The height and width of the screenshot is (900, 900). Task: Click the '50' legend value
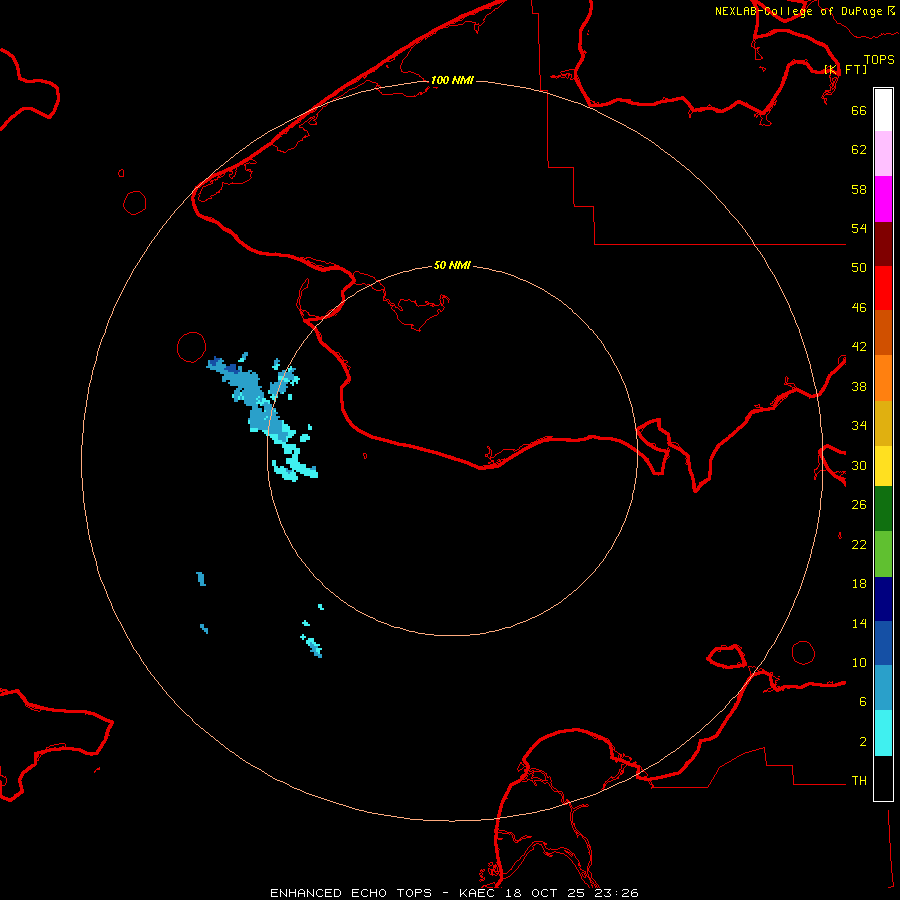[859, 268]
